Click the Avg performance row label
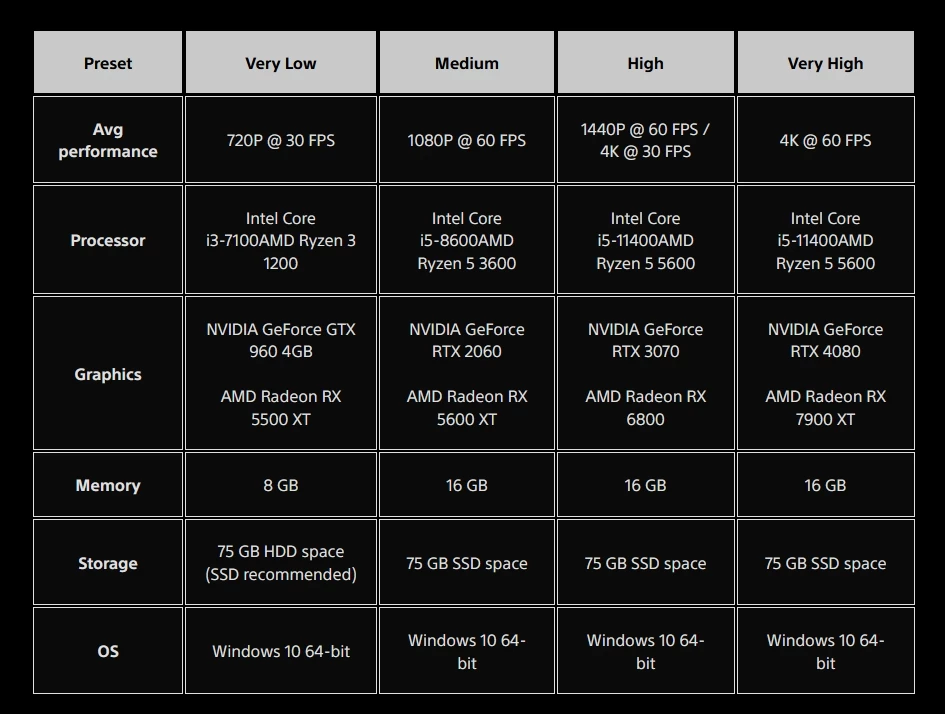The width and height of the screenshot is (945, 714). click(108, 140)
